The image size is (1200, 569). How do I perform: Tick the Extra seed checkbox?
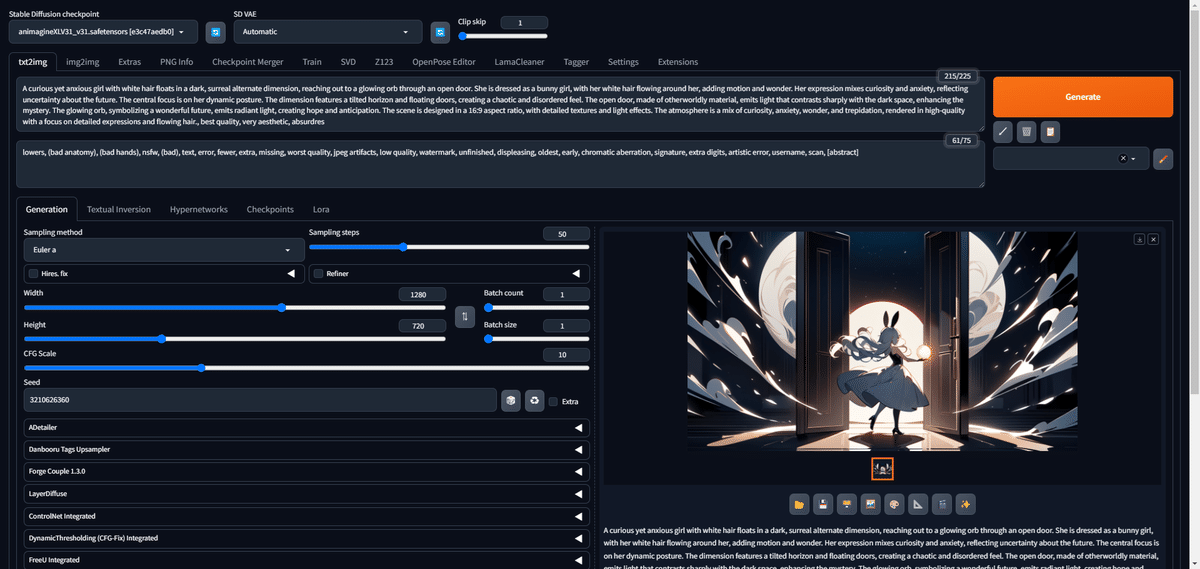pos(553,401)
